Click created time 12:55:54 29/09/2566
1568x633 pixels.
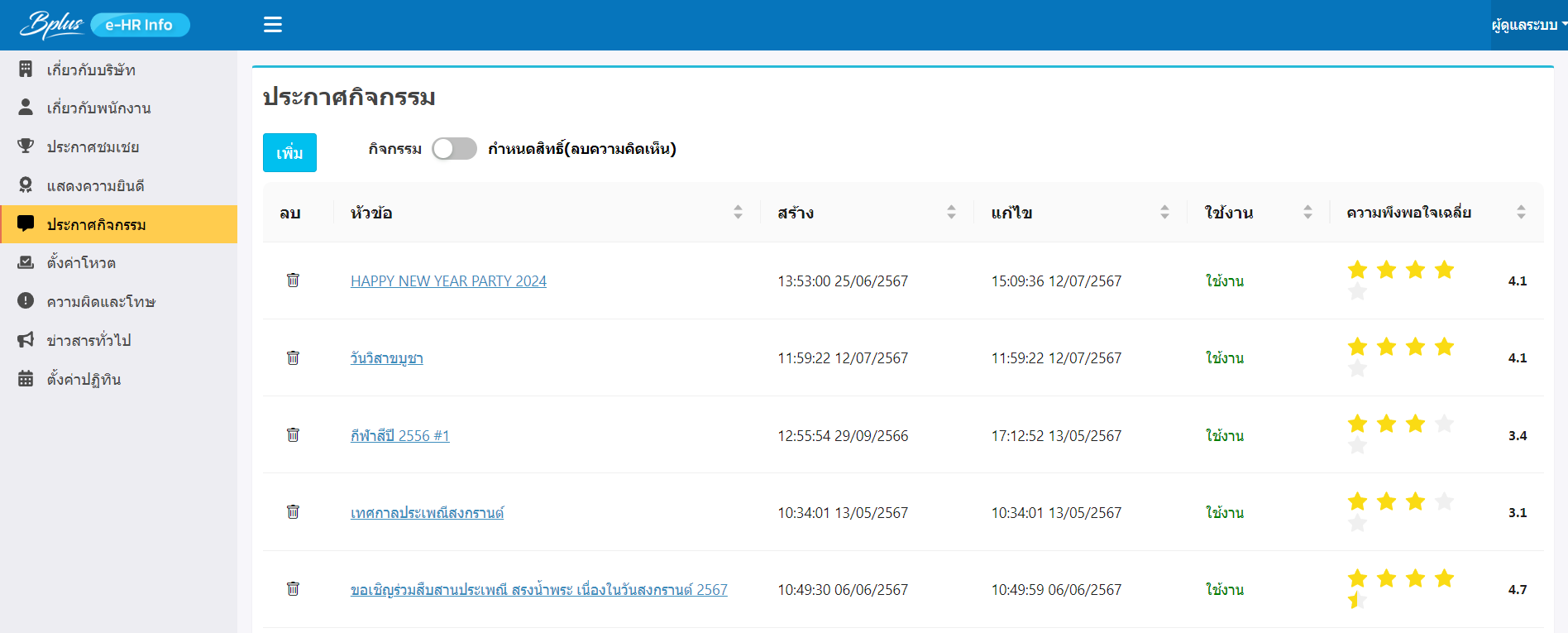pos(843,435)
